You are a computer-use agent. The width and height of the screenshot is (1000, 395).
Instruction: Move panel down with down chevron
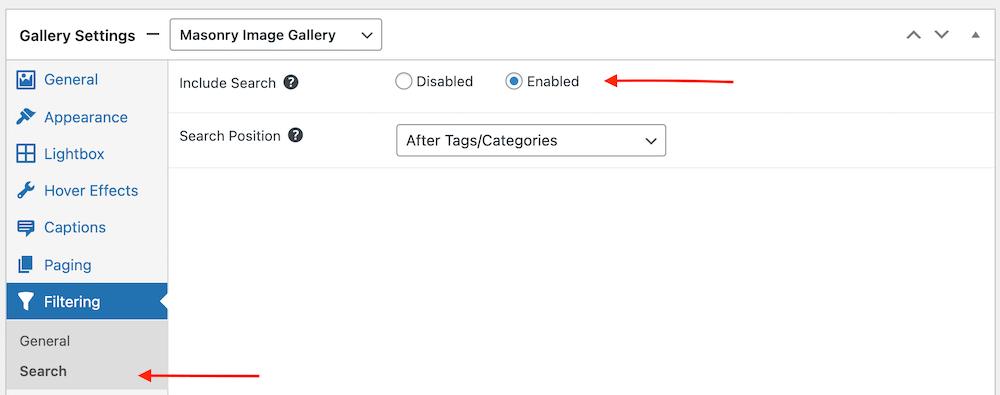point(942,35)
